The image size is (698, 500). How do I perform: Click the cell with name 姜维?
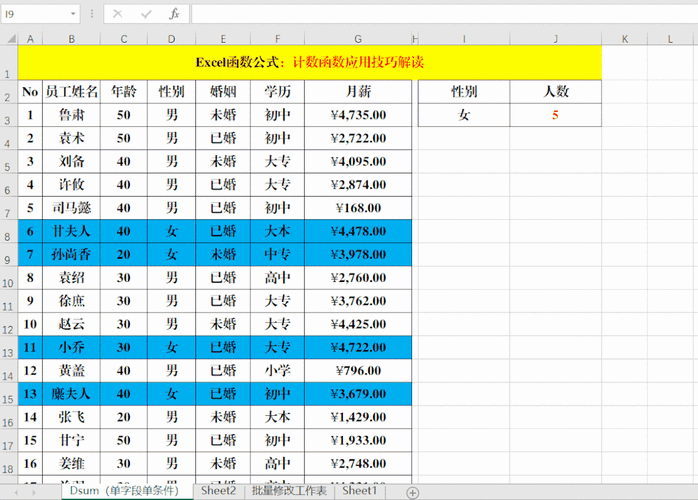[x=72, y=463]
